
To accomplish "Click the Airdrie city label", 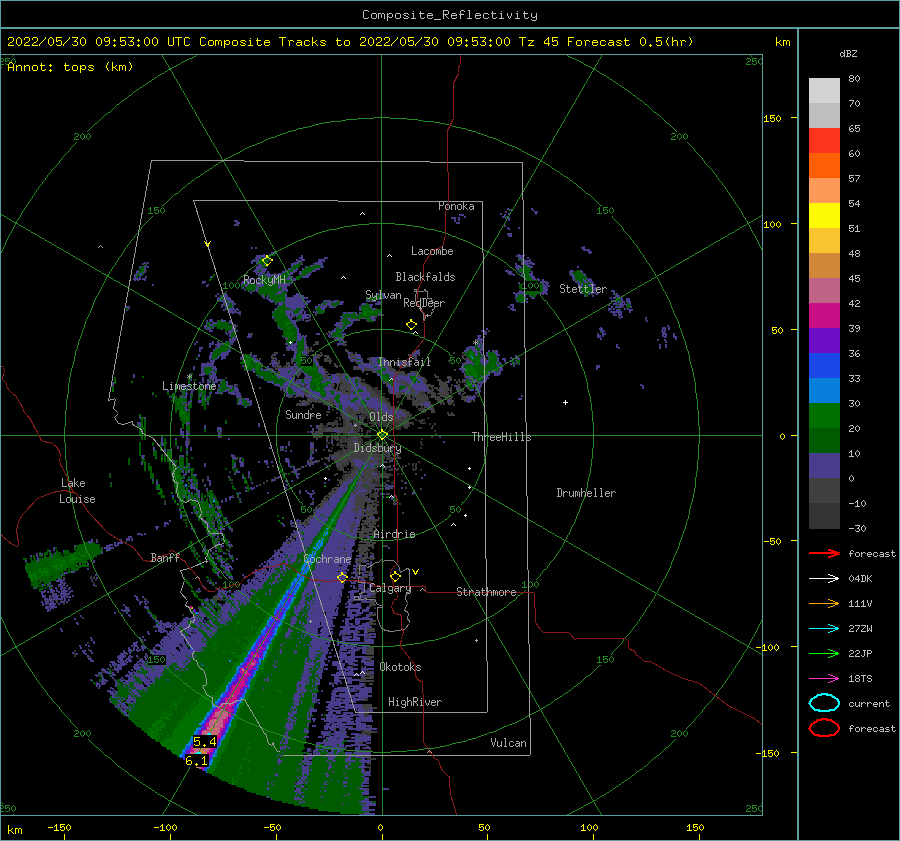I will (394, 534).
